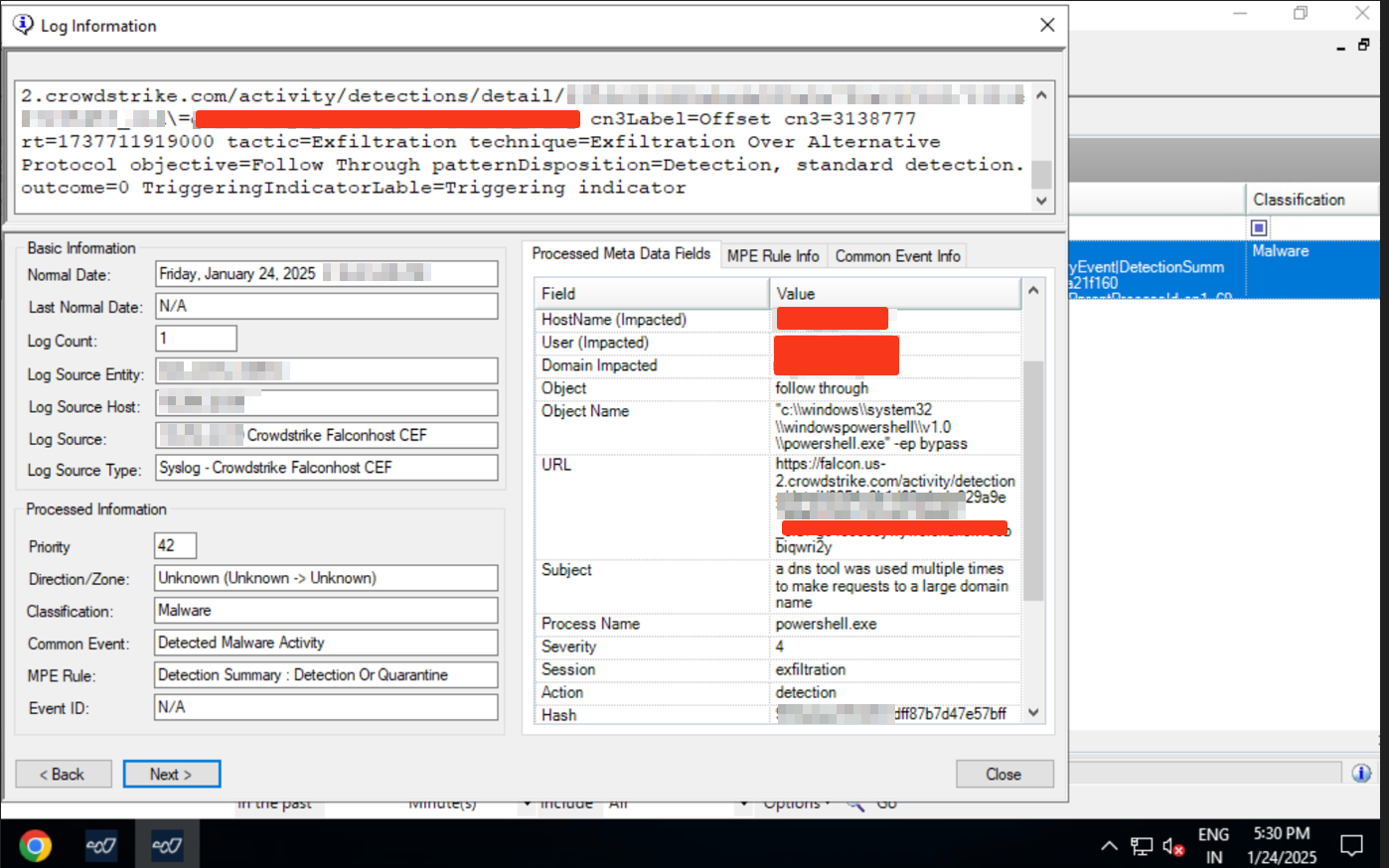
Task: Show hidden system tray icons
Action: (1109, 846)
